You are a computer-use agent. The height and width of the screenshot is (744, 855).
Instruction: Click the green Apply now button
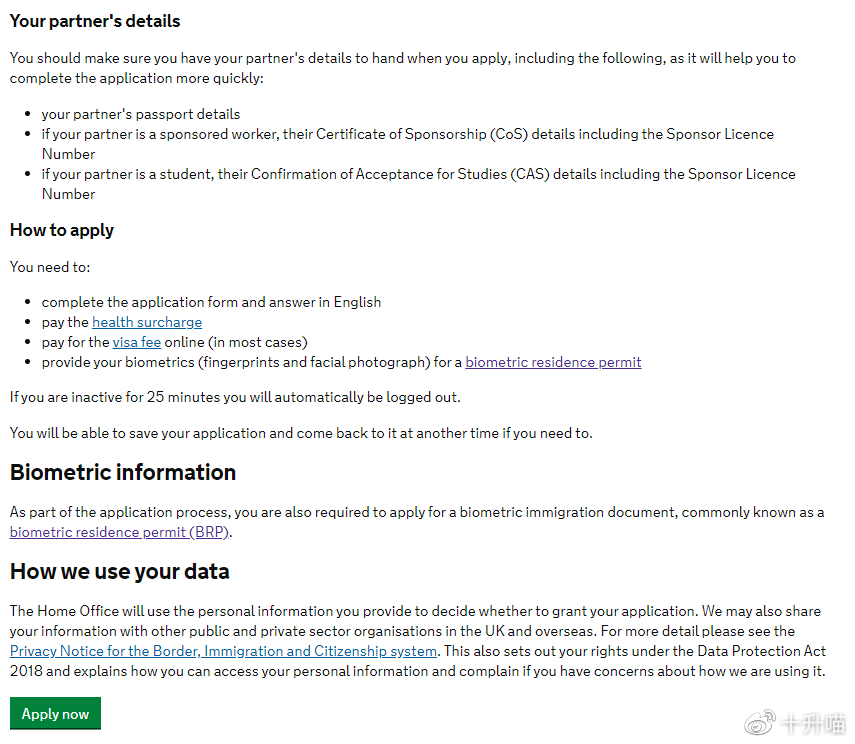click(x=55, y=713)
